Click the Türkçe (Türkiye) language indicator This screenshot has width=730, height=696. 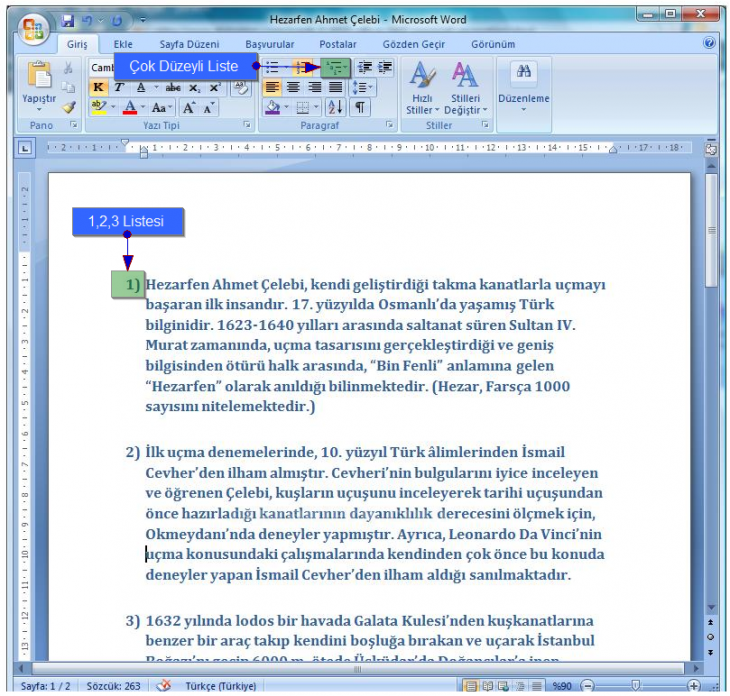221,686
